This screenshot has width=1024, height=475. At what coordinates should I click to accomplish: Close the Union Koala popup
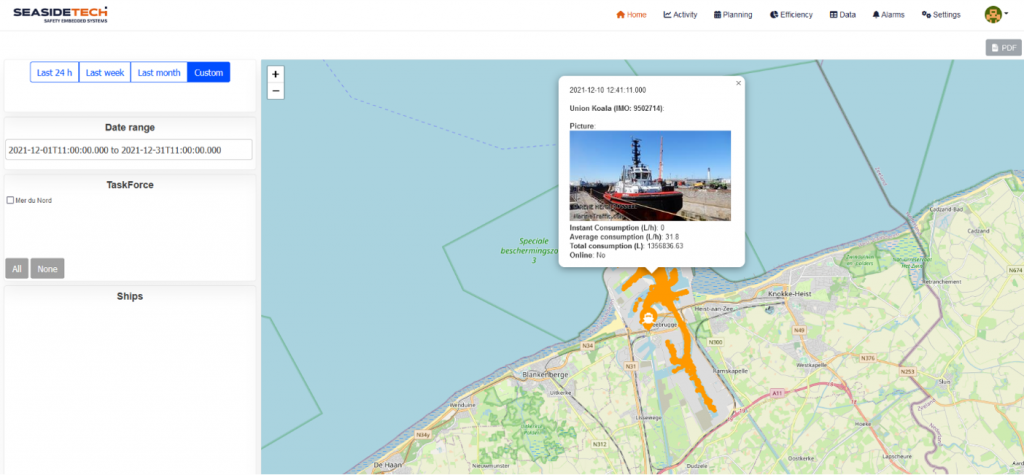click(738, 83)
